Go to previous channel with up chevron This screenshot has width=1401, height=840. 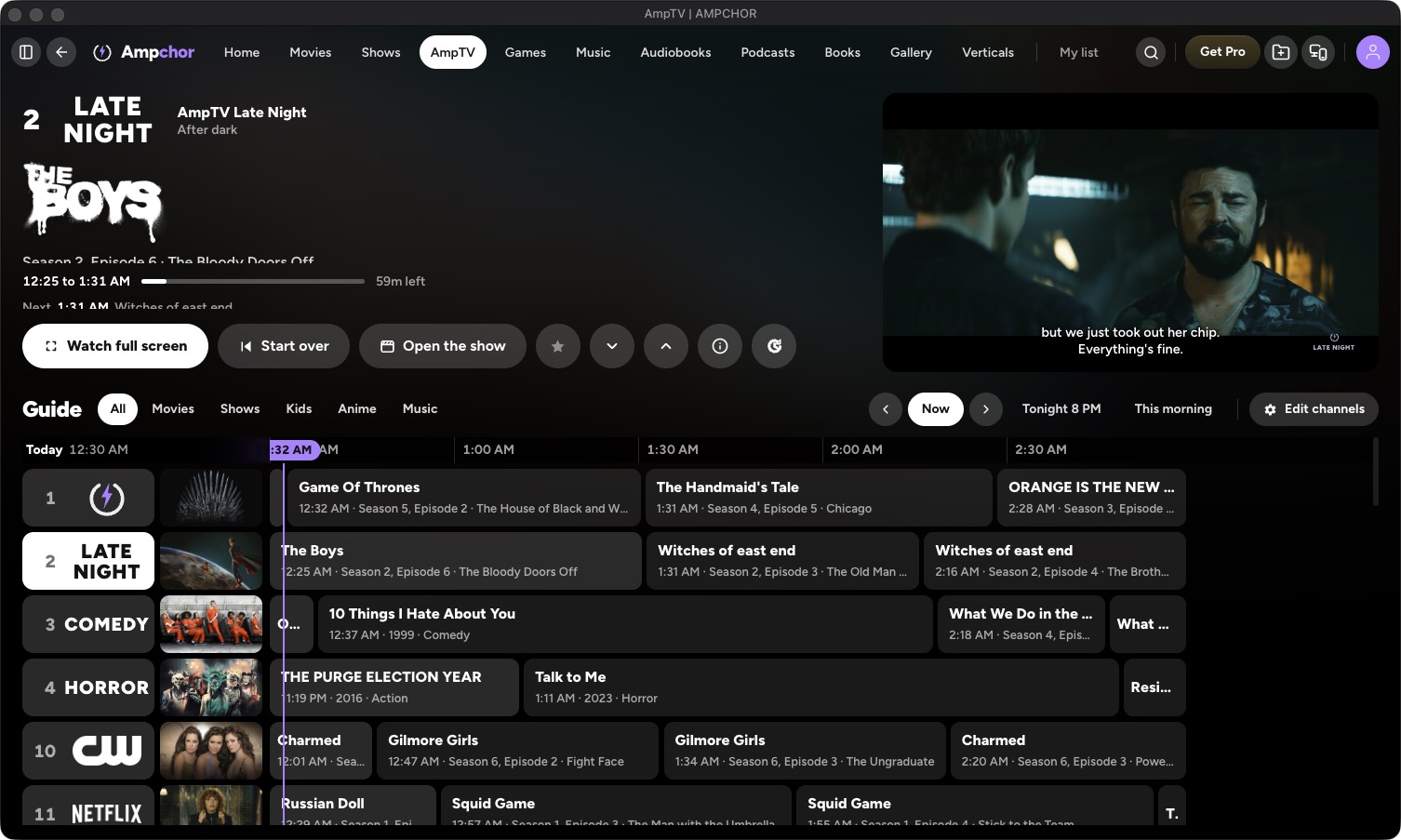click(666, 346)
